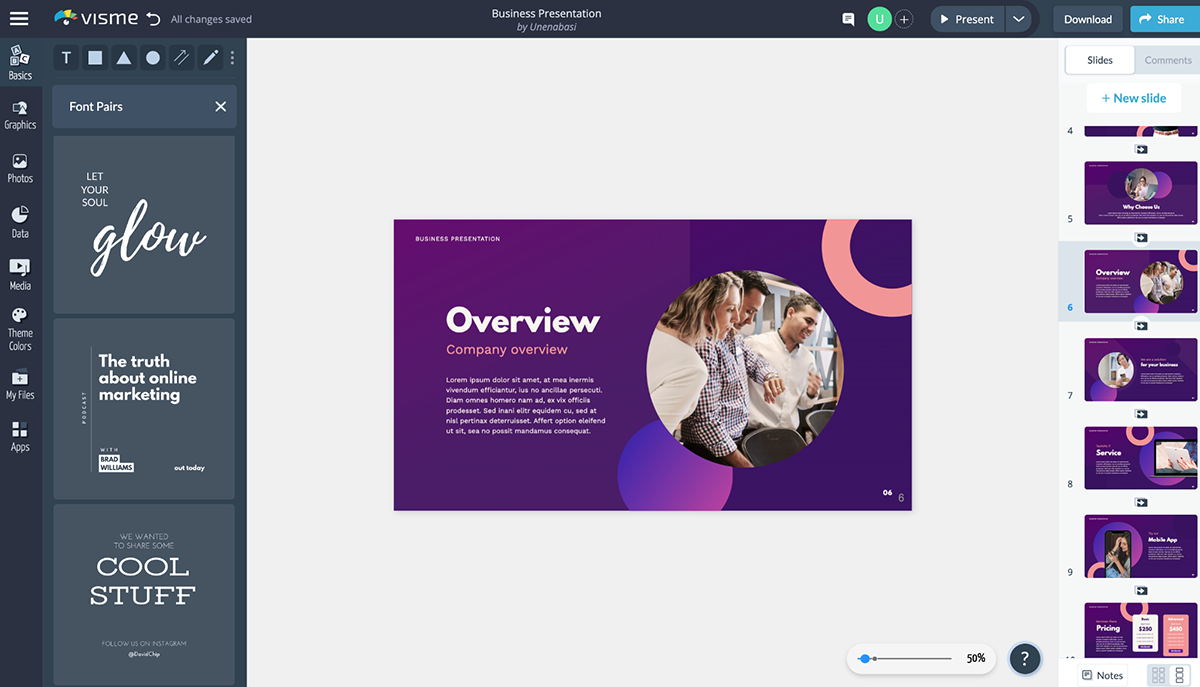Expand more shape tools via three dots

click(x=232, y=58)
